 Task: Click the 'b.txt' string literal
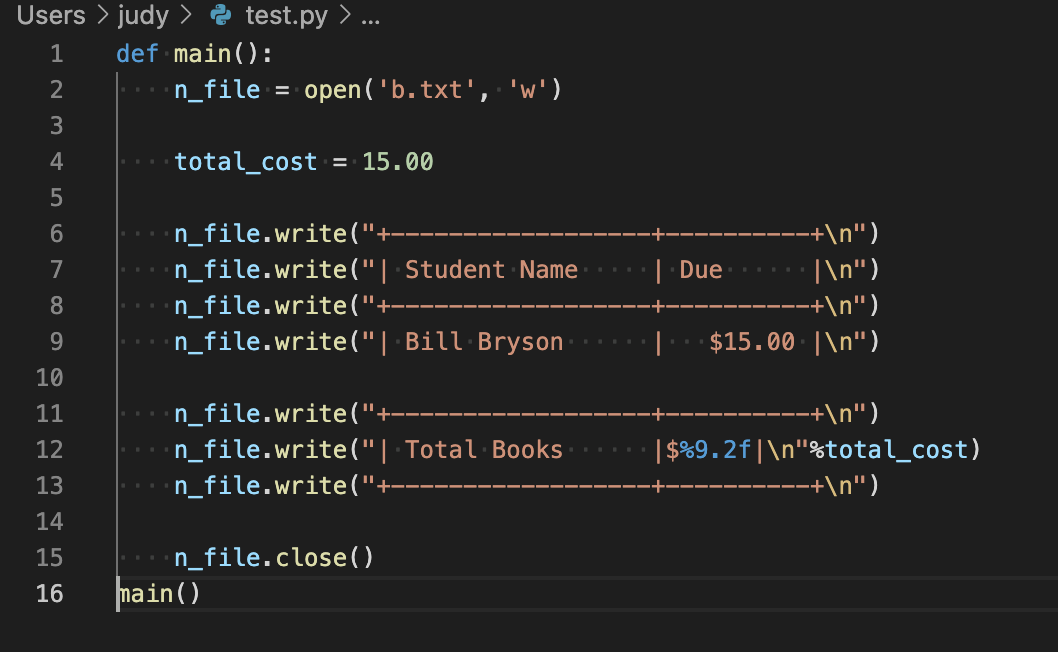click(x=426, y=90)
